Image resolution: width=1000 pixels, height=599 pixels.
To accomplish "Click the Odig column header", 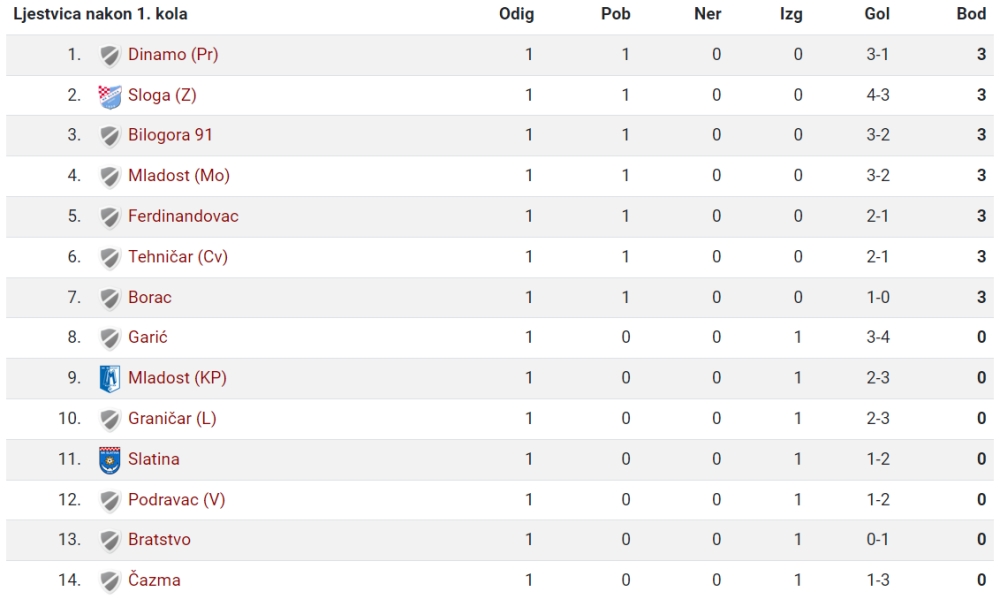I will 517,14.
